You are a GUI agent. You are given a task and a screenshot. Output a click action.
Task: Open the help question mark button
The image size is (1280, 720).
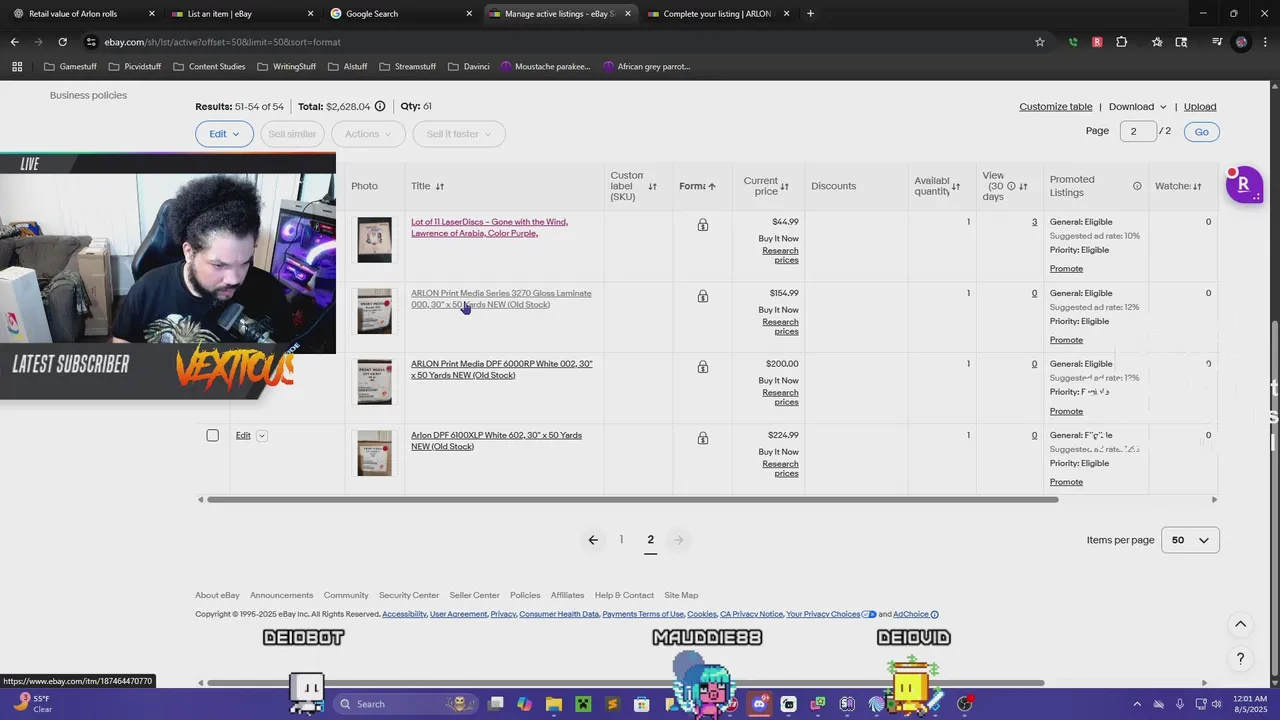[1240, 658]
